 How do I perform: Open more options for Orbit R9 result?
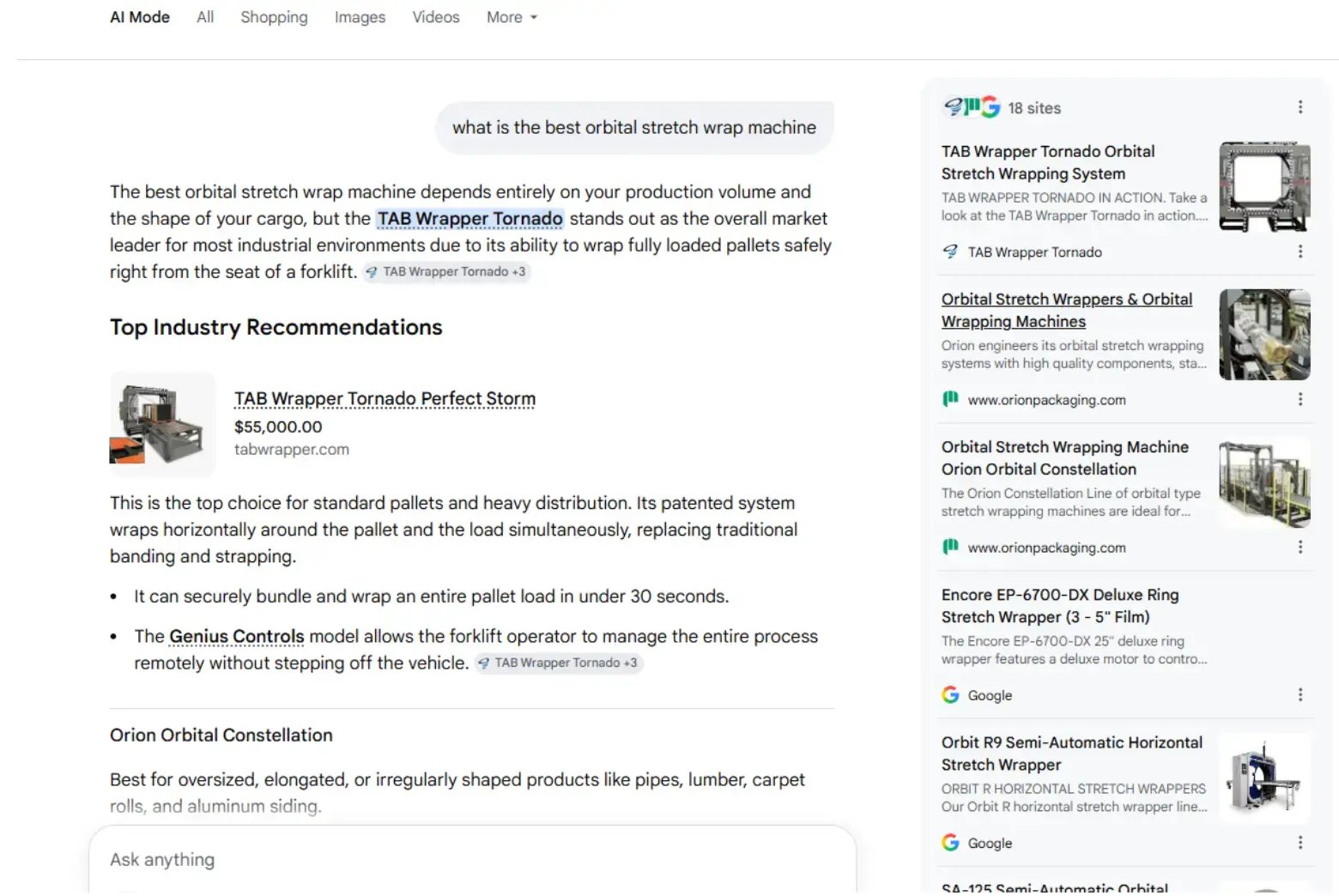1300,842
